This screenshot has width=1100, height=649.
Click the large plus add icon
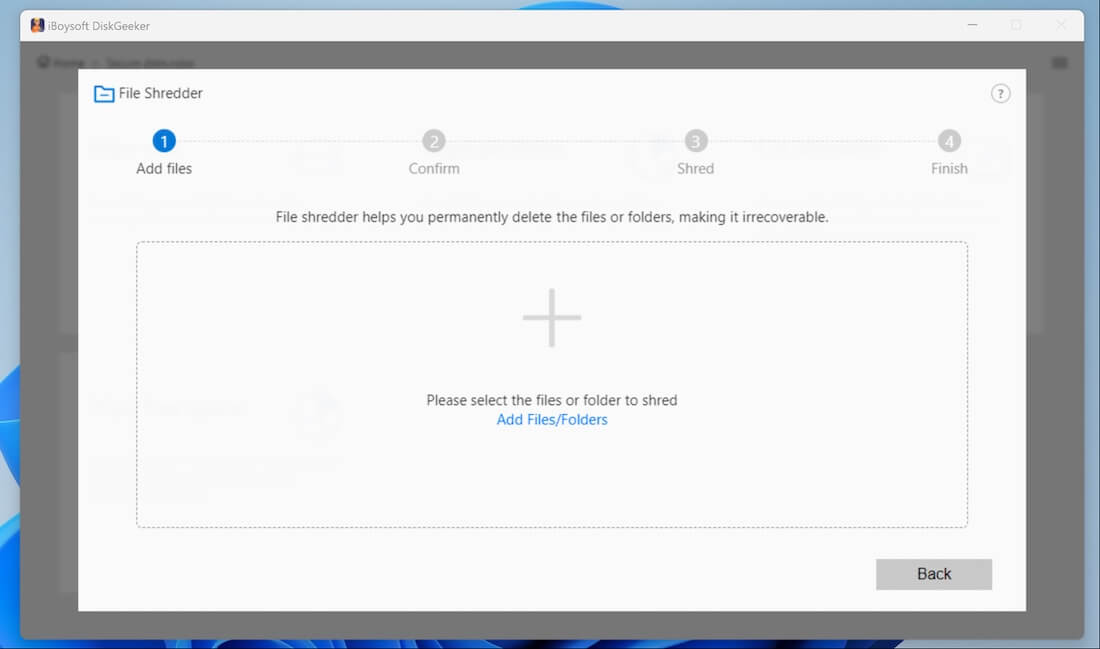tap(552, 317)
